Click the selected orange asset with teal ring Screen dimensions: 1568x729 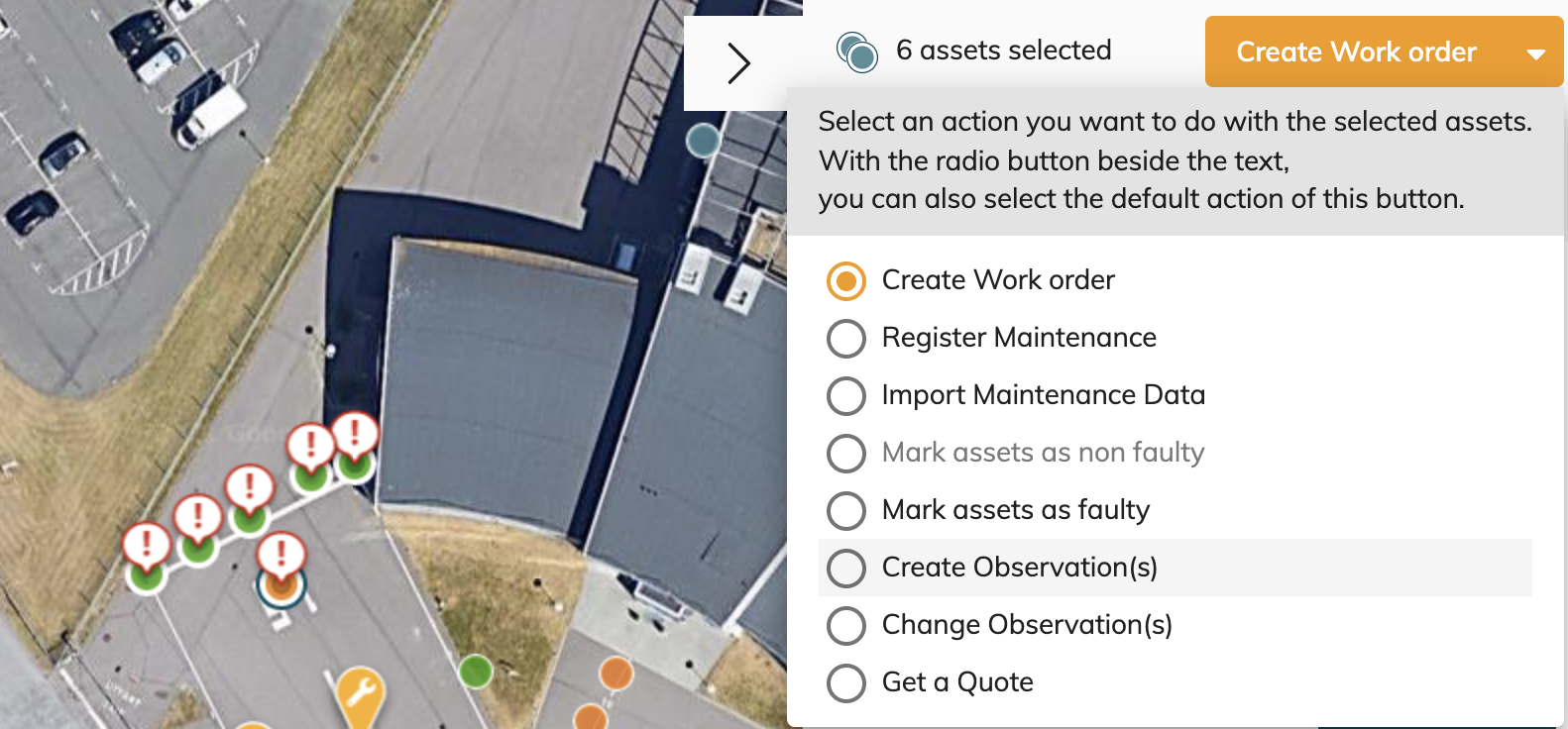(280, 586)
